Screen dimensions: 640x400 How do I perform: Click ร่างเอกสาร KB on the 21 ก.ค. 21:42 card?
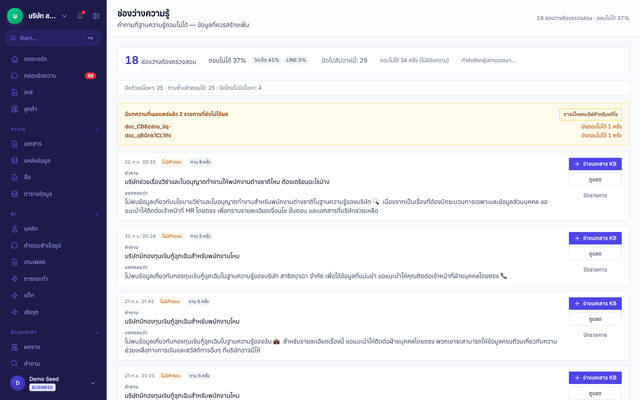click(595, 303)
